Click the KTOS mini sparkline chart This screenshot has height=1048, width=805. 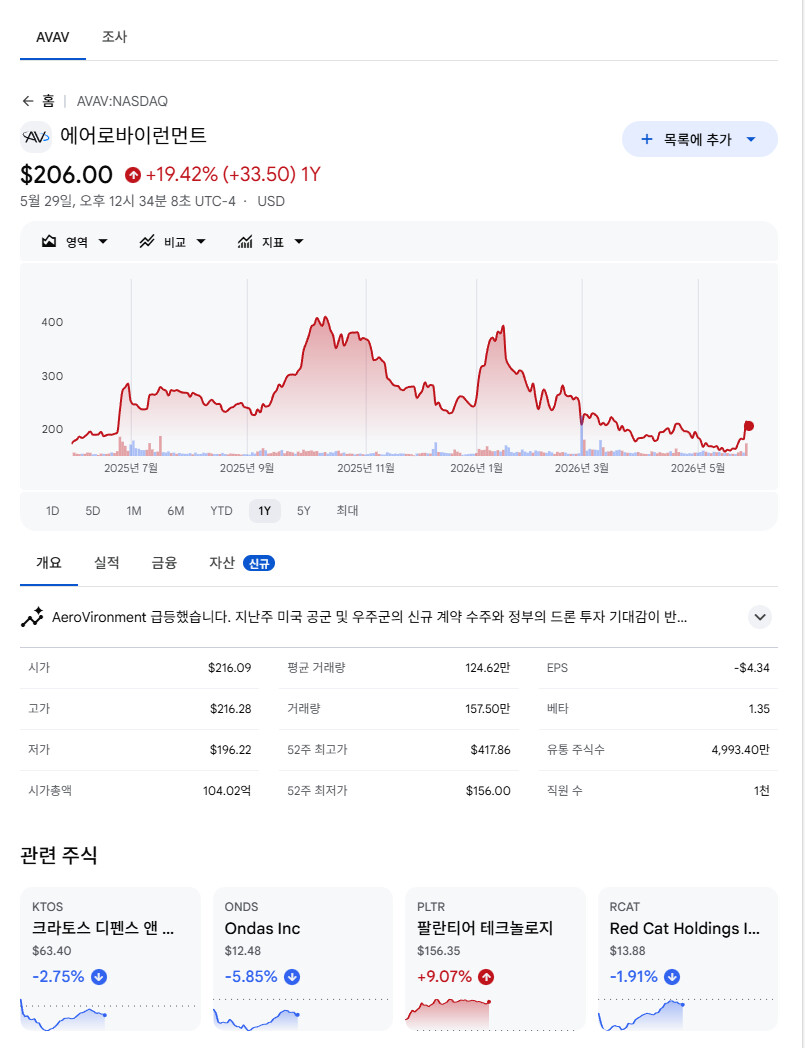click(64, 1014)
